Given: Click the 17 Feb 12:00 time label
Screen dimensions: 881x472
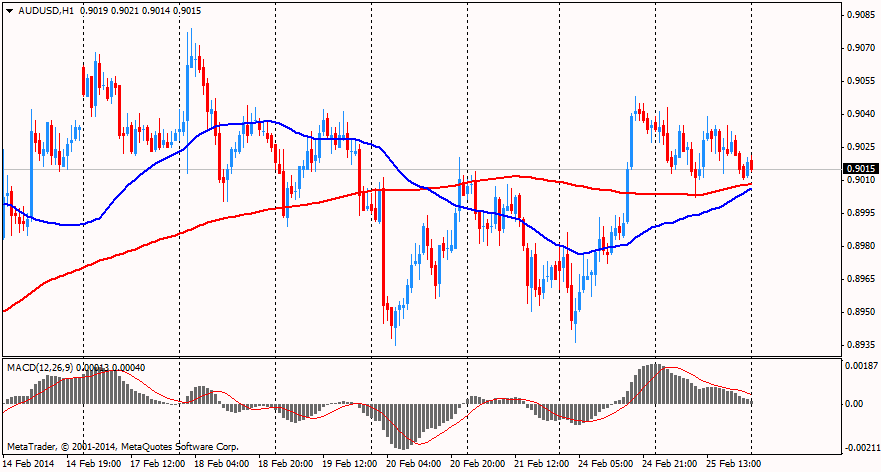Looking at the screenshot, I should [x=157, y=465].
